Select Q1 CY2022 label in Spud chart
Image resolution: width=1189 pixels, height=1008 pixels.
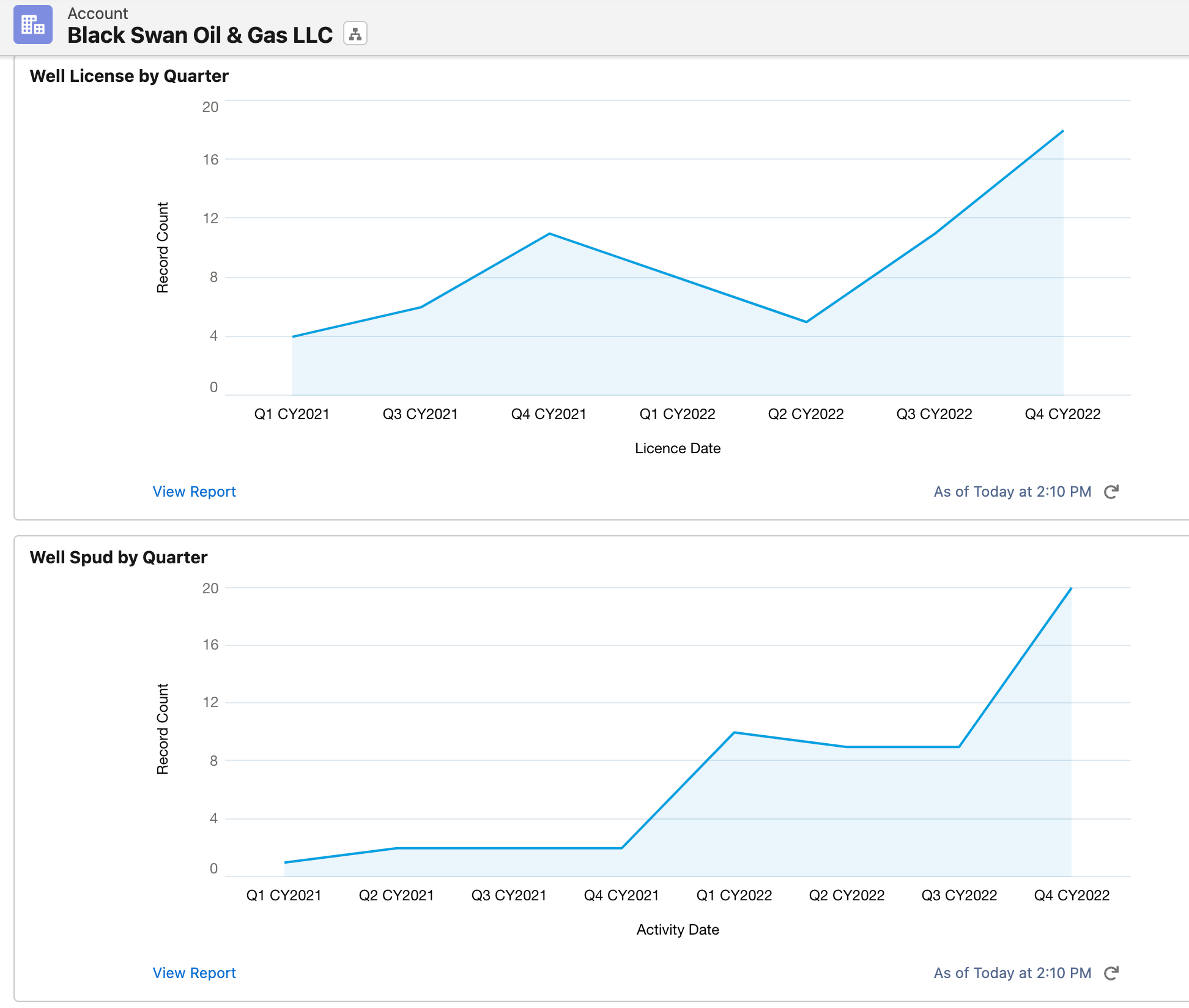[x=734, y=895]
